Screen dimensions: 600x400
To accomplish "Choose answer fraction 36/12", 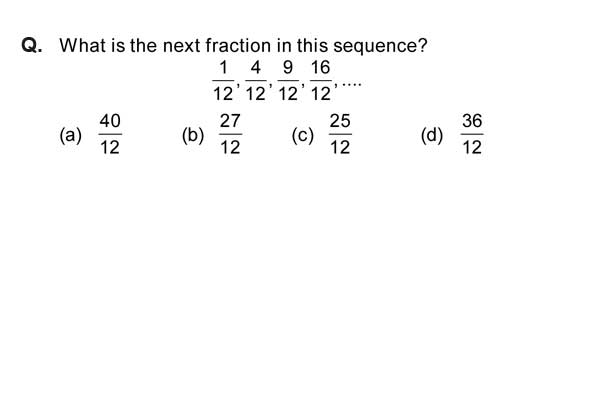I will click(472, 134).
